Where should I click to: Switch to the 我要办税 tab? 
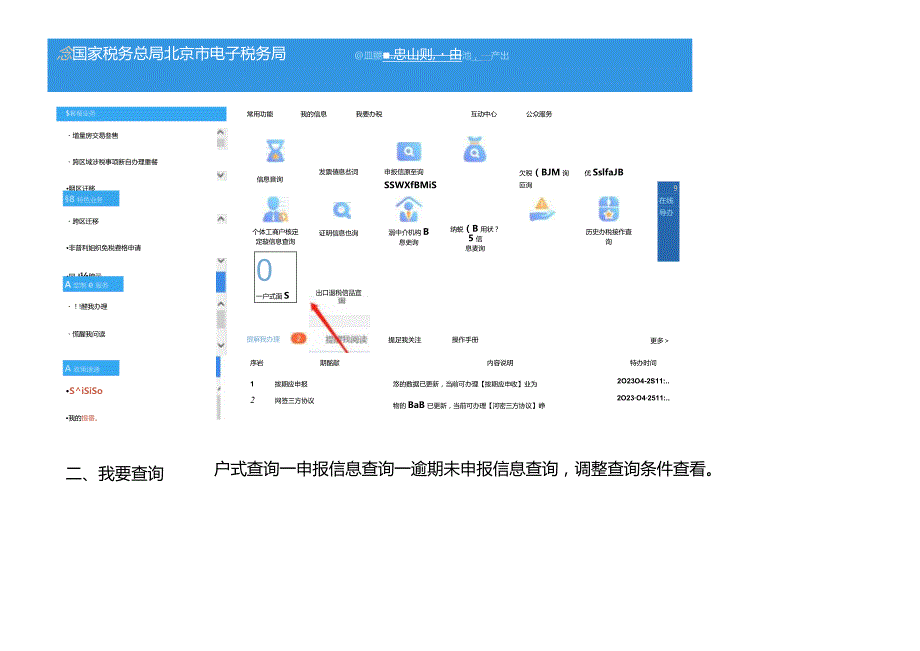coord(368,114)
